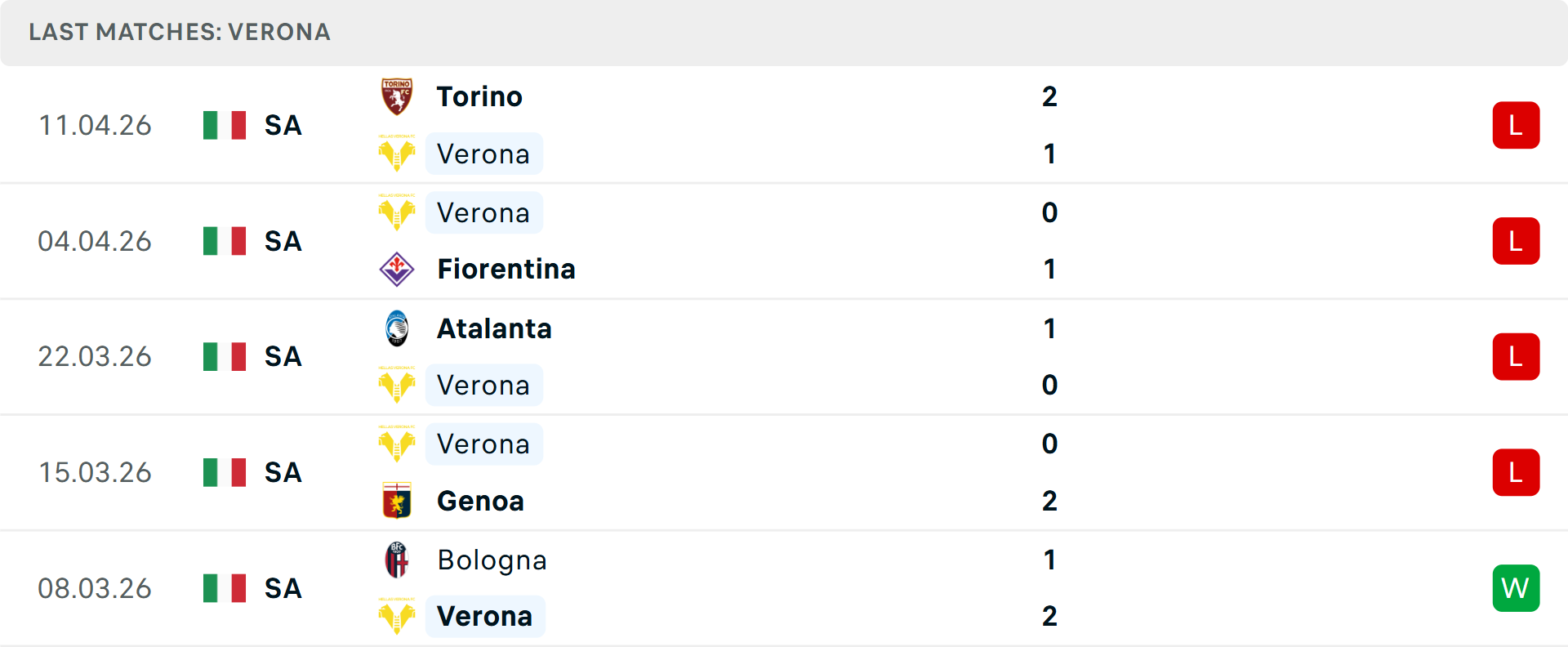Click the Atalanta club crest icon
The image size is (1568, 647).
pyautogui.click(x=397, y=328)
